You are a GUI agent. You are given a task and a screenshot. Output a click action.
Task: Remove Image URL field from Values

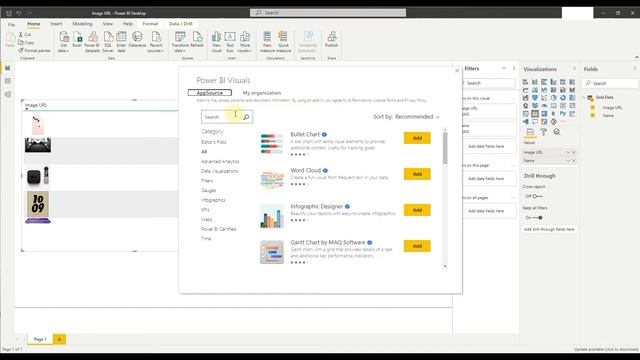coord(573,152)
